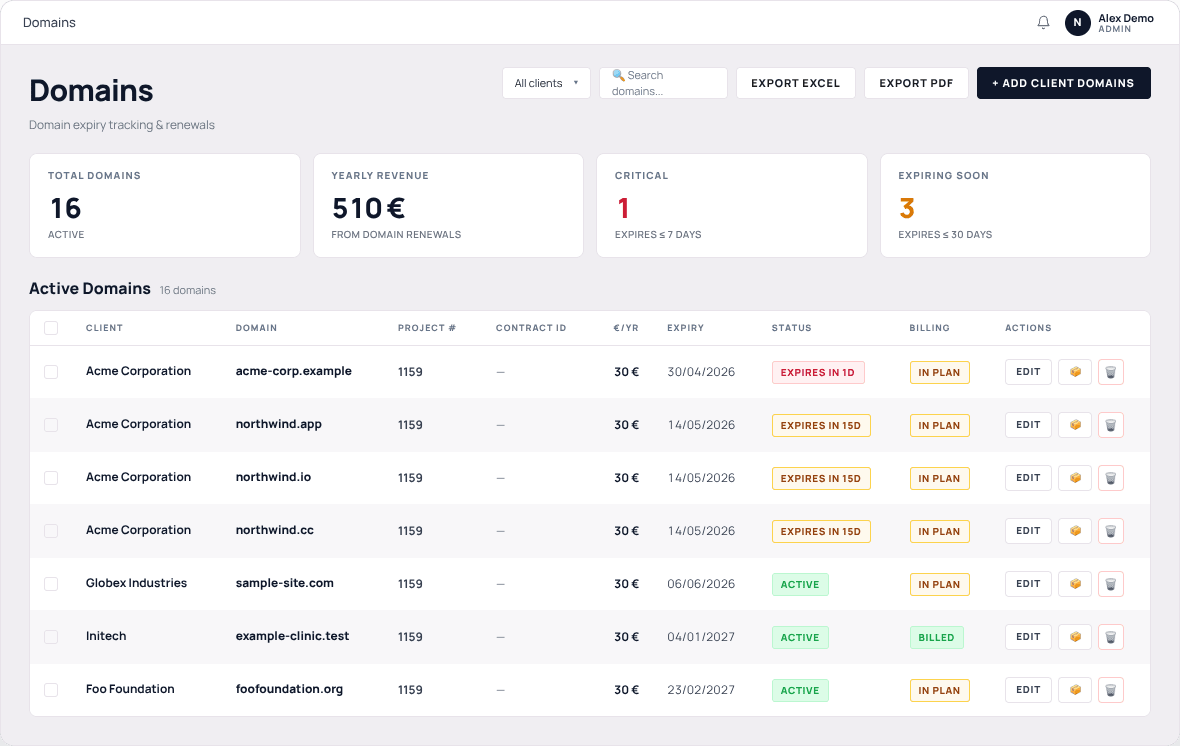
Task: Edit the sample-site.com domain
Action: click(x=1028, y=583)
